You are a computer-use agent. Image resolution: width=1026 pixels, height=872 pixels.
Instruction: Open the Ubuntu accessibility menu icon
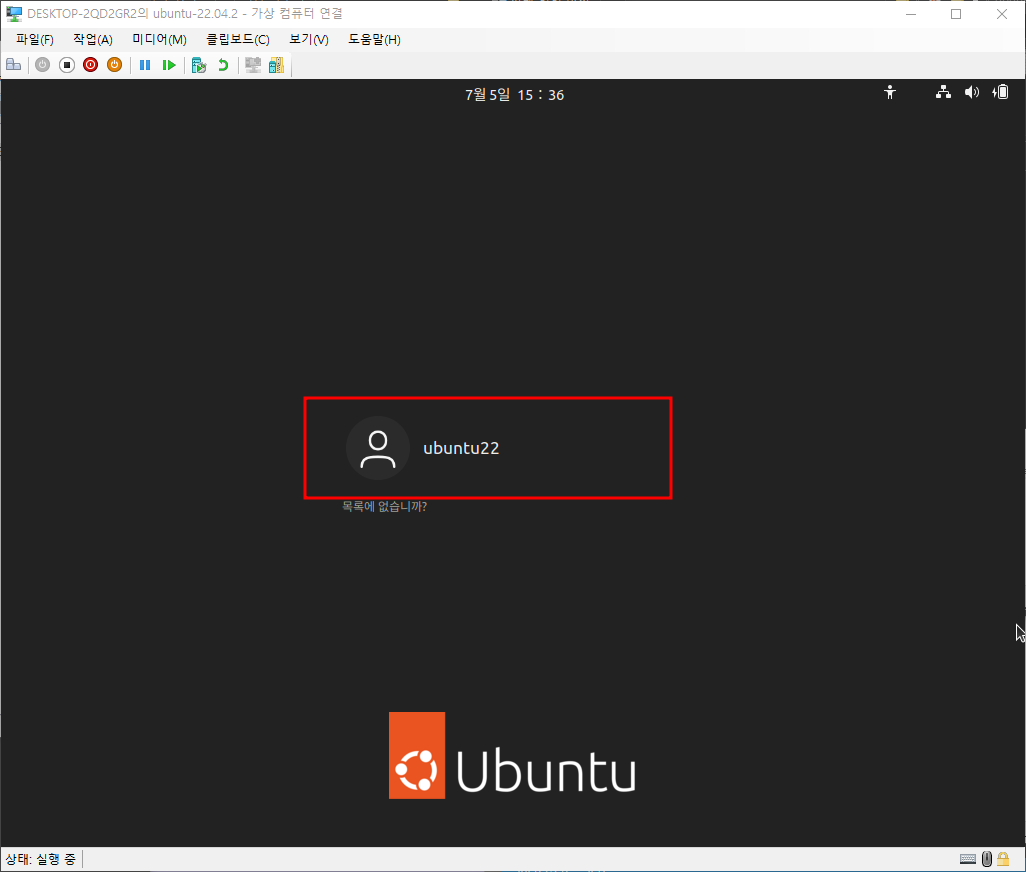(890, 92)
